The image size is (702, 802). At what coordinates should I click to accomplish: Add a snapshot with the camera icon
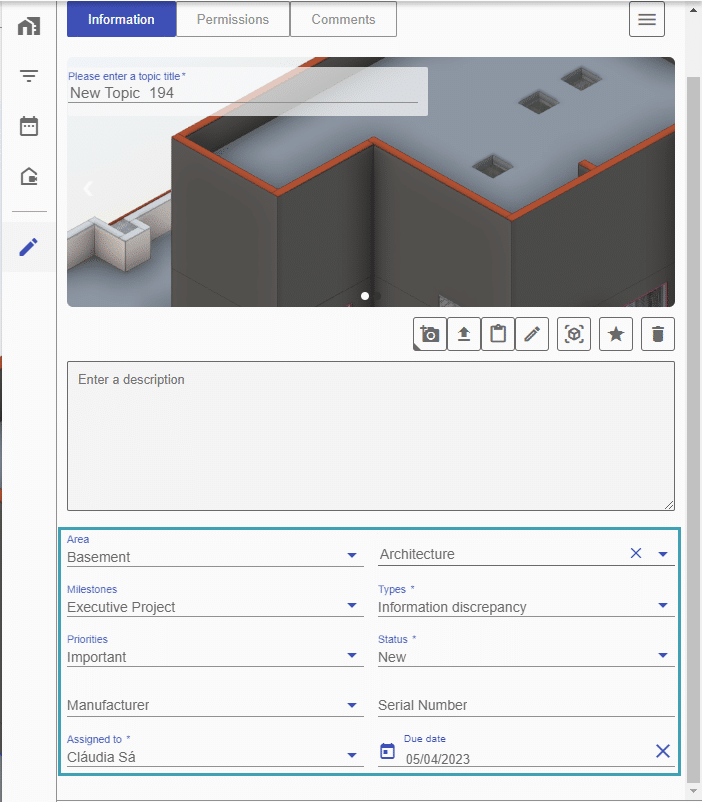pyautogui.click(x=430, y=334)
